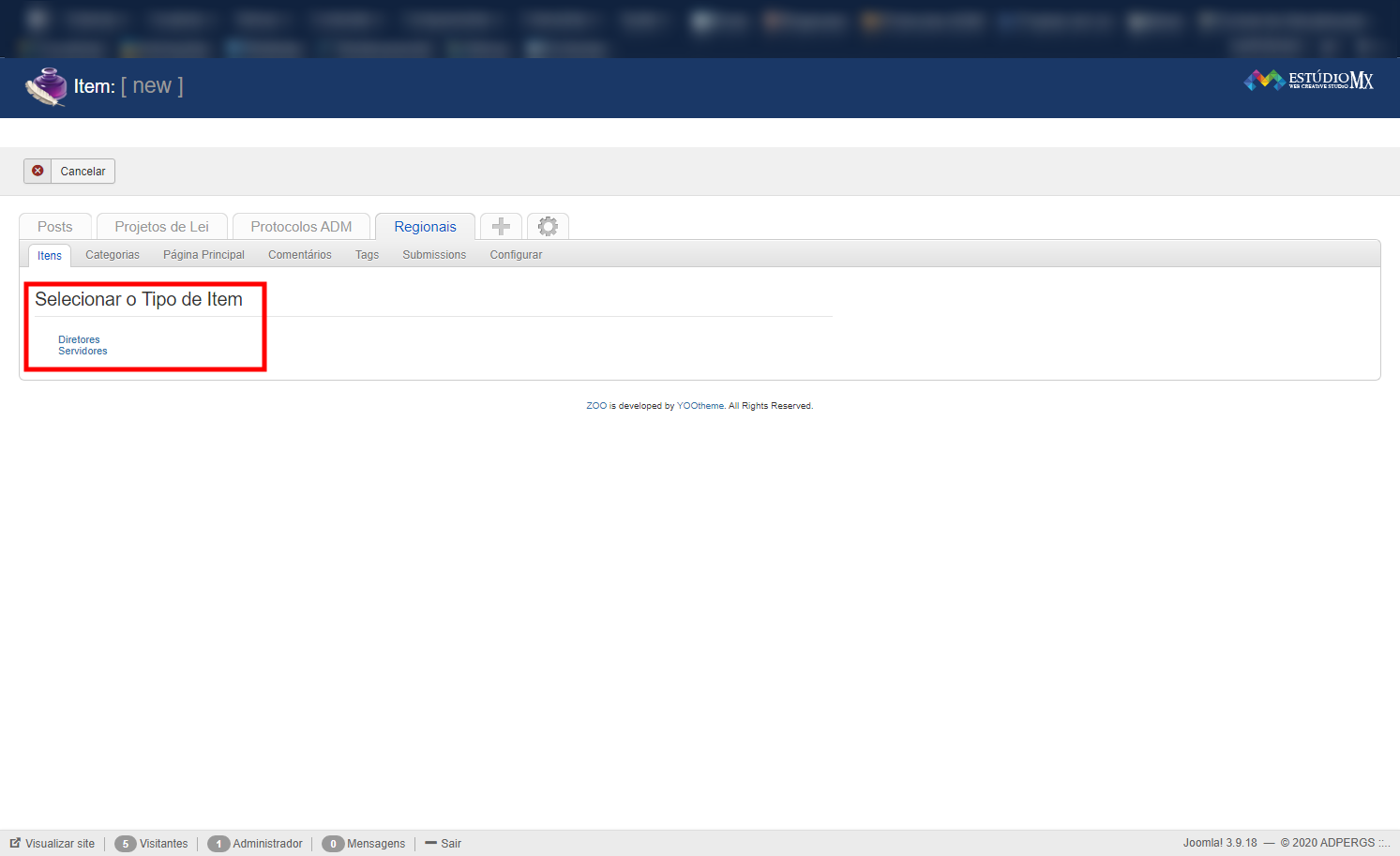The height and width of the screenshot is (856, 1400).
Task: Click the Visualizar site external link icon
Action: (15, 843)
